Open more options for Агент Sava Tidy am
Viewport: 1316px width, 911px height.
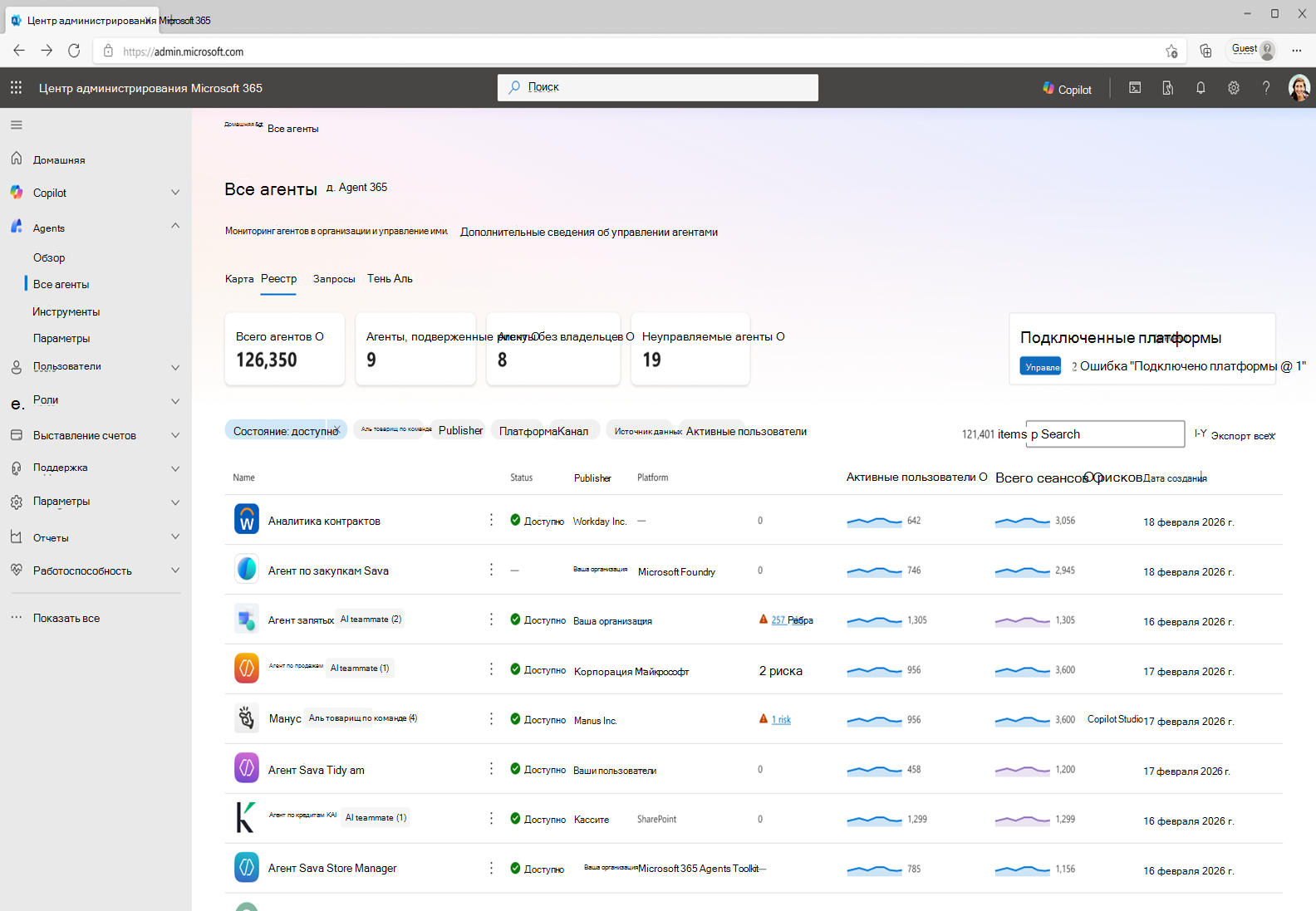pos(491,768)
